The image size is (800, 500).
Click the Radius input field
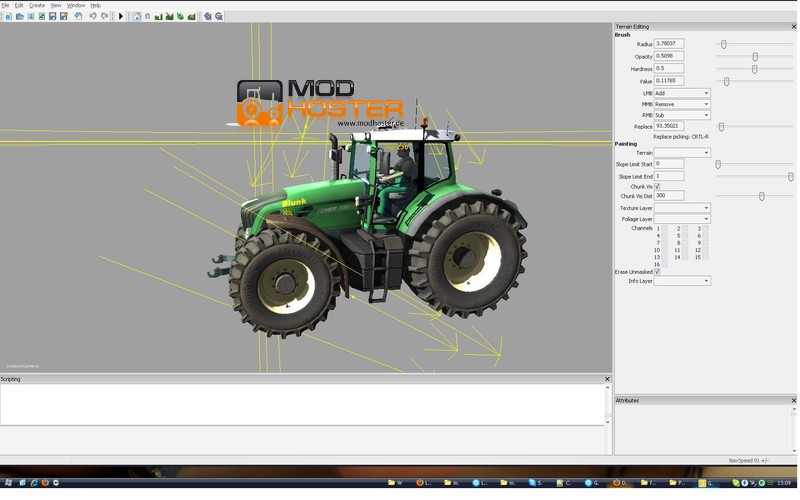[x=669, y=44]
